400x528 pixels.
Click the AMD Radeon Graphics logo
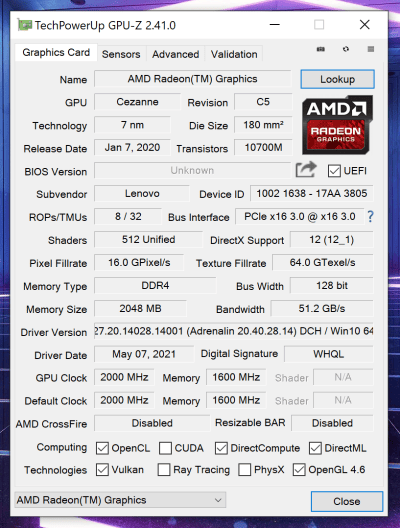tap(337, 125)
